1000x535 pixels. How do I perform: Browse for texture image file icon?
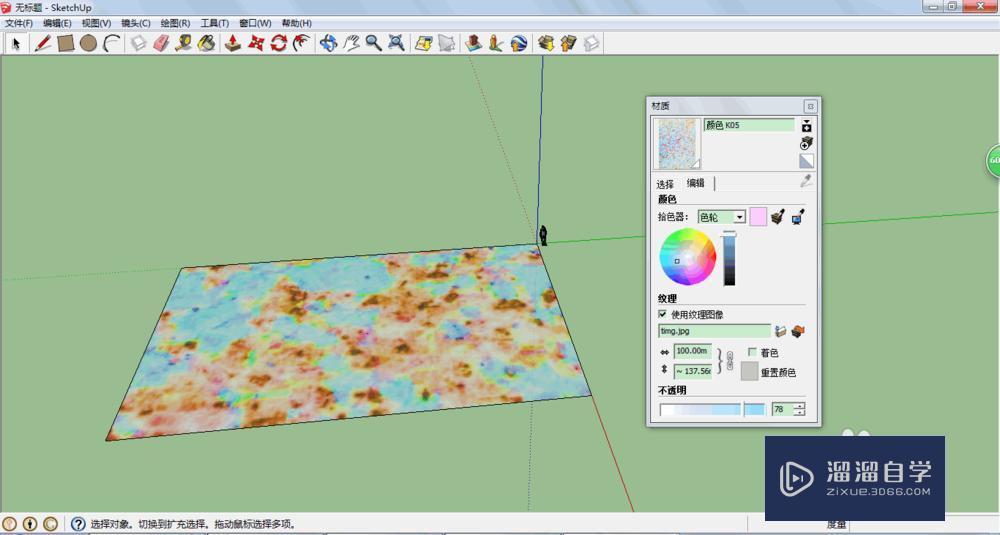[781, 331]
